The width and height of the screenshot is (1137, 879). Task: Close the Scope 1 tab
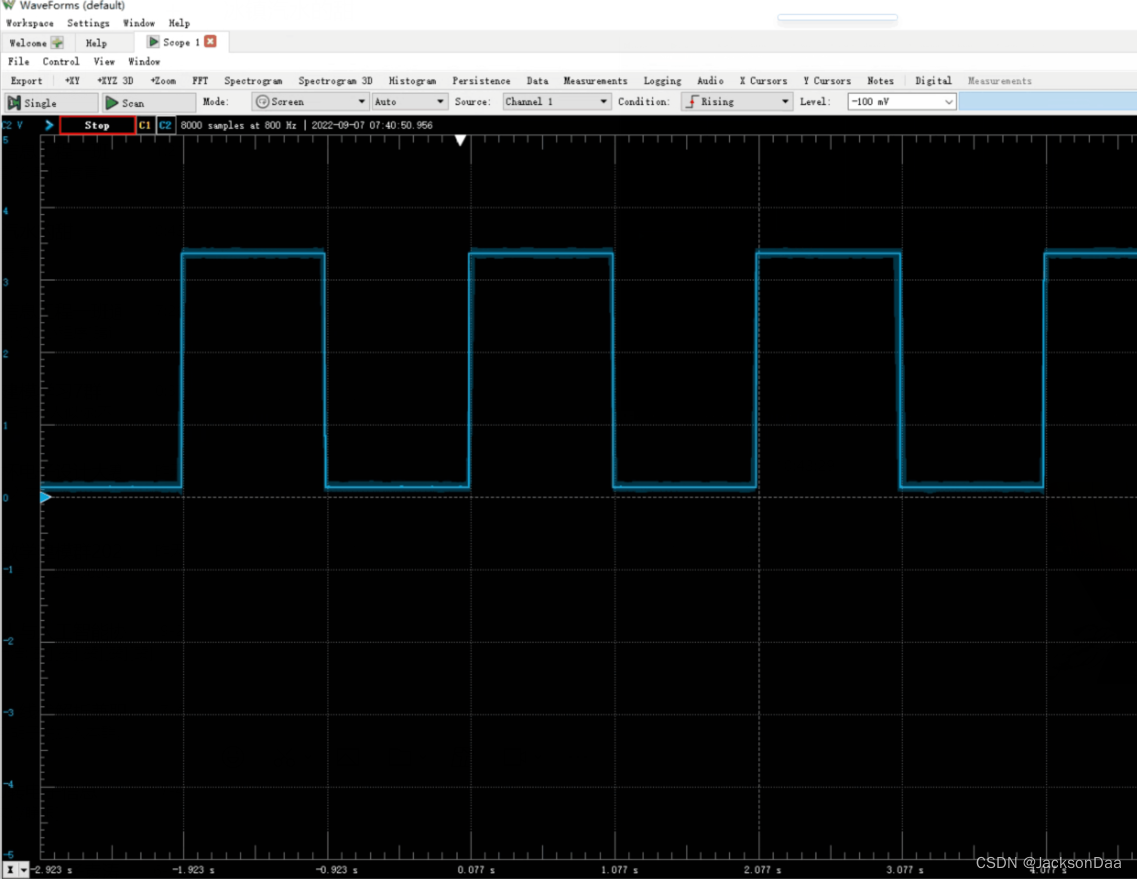point(210,41)
